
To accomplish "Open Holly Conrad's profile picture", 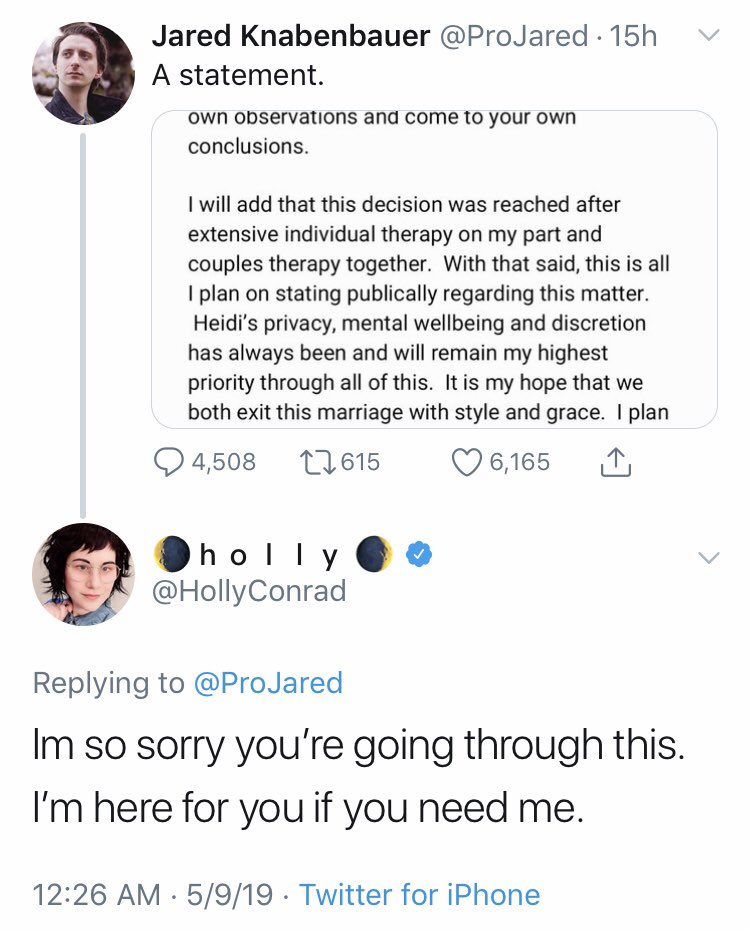I will (x=83, y=574).
